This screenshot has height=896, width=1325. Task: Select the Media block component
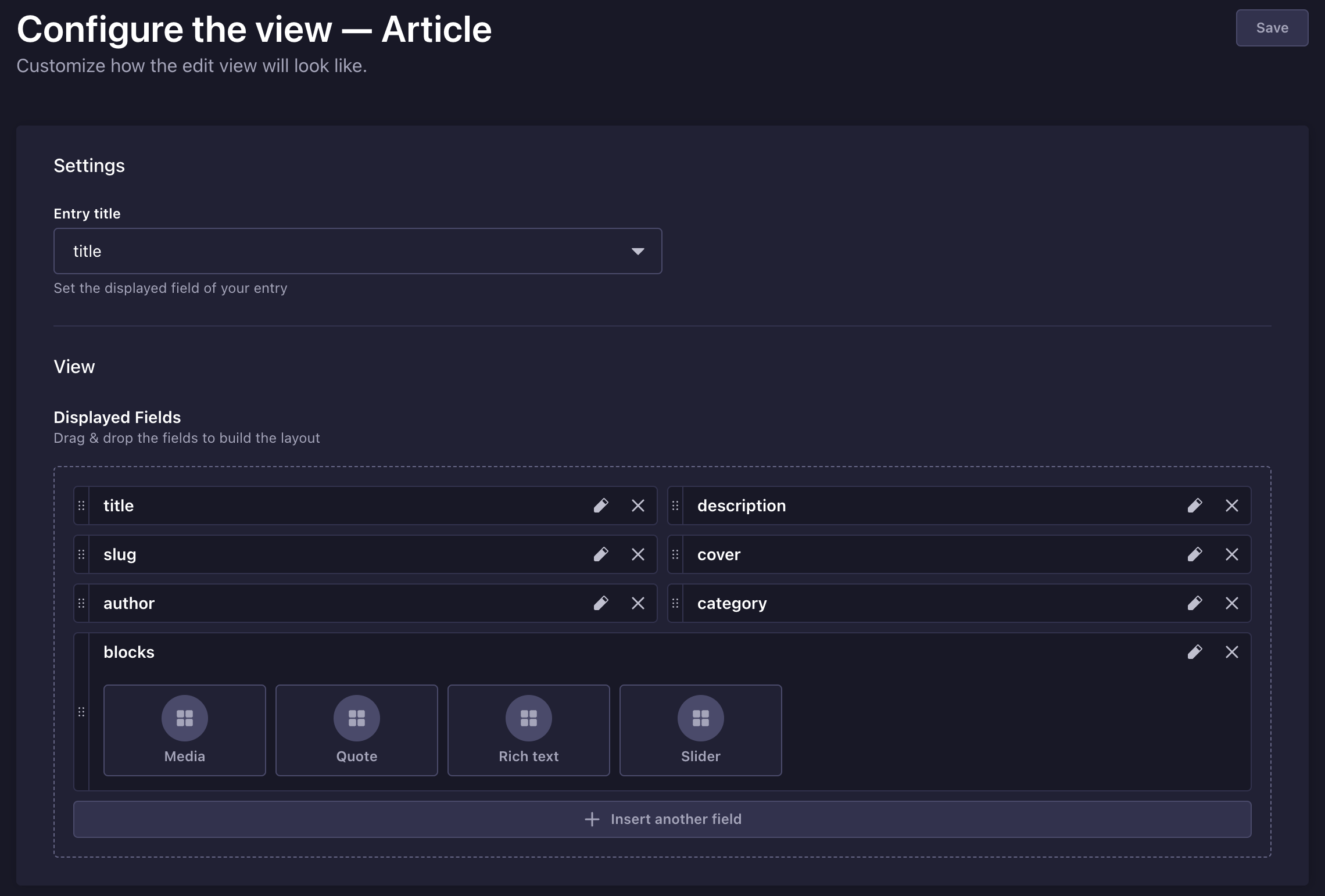click(x=184, y=730)
